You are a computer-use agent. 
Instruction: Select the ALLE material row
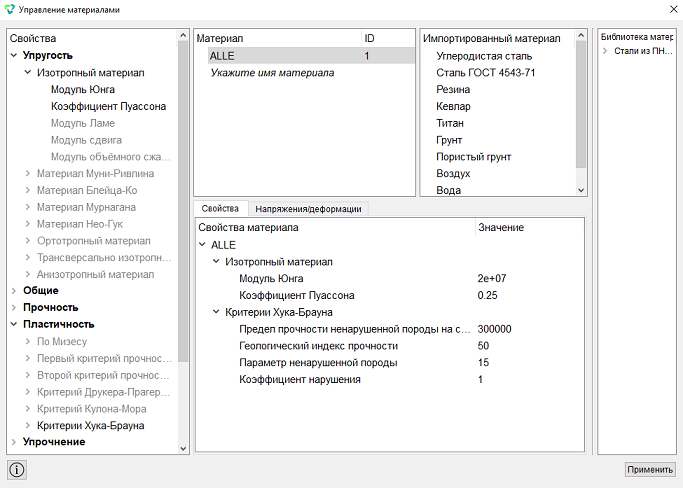click(x=311, y=56)
